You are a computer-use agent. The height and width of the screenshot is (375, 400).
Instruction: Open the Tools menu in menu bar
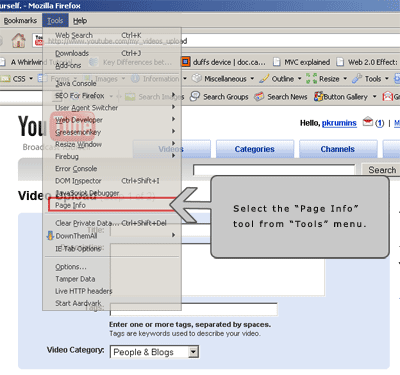pyautogui.click(x=55, y=21)
